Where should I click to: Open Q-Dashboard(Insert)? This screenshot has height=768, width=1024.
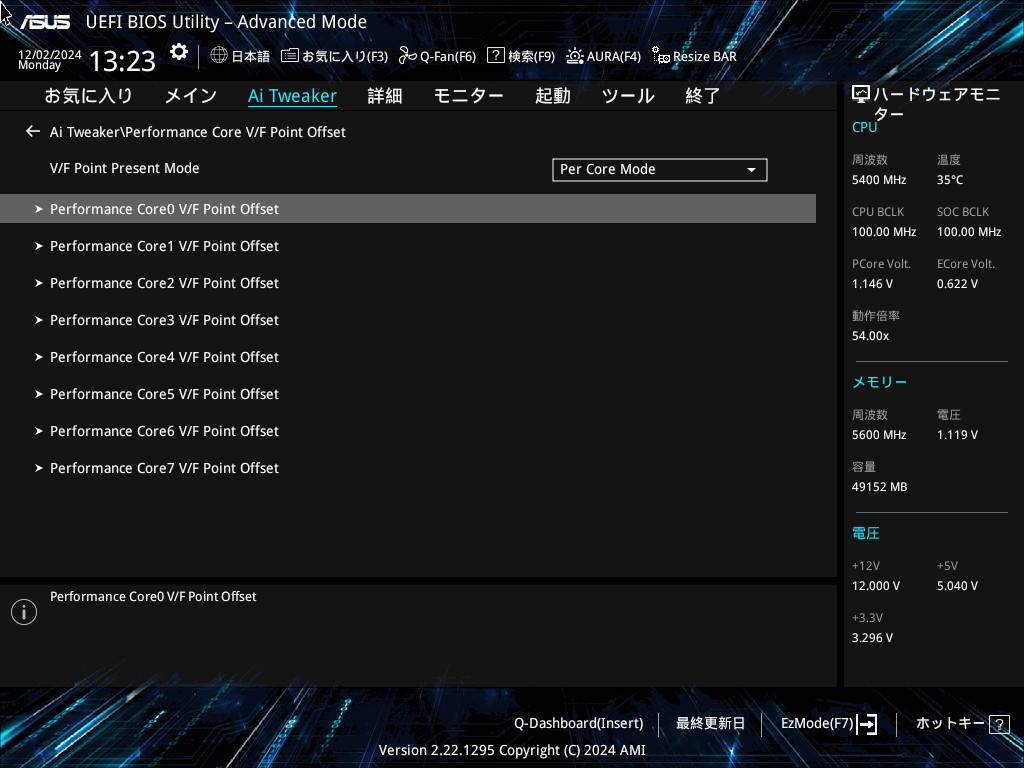(x=579, y=724)
